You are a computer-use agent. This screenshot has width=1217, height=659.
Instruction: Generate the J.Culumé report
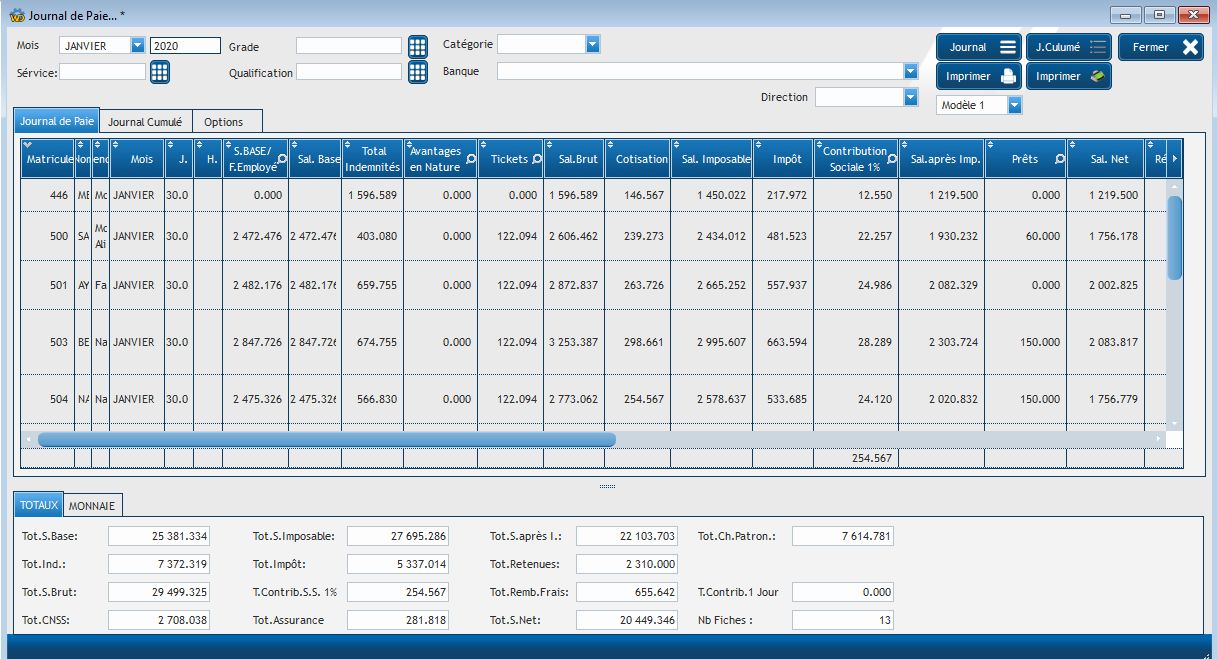click(x=1068, y=47)
